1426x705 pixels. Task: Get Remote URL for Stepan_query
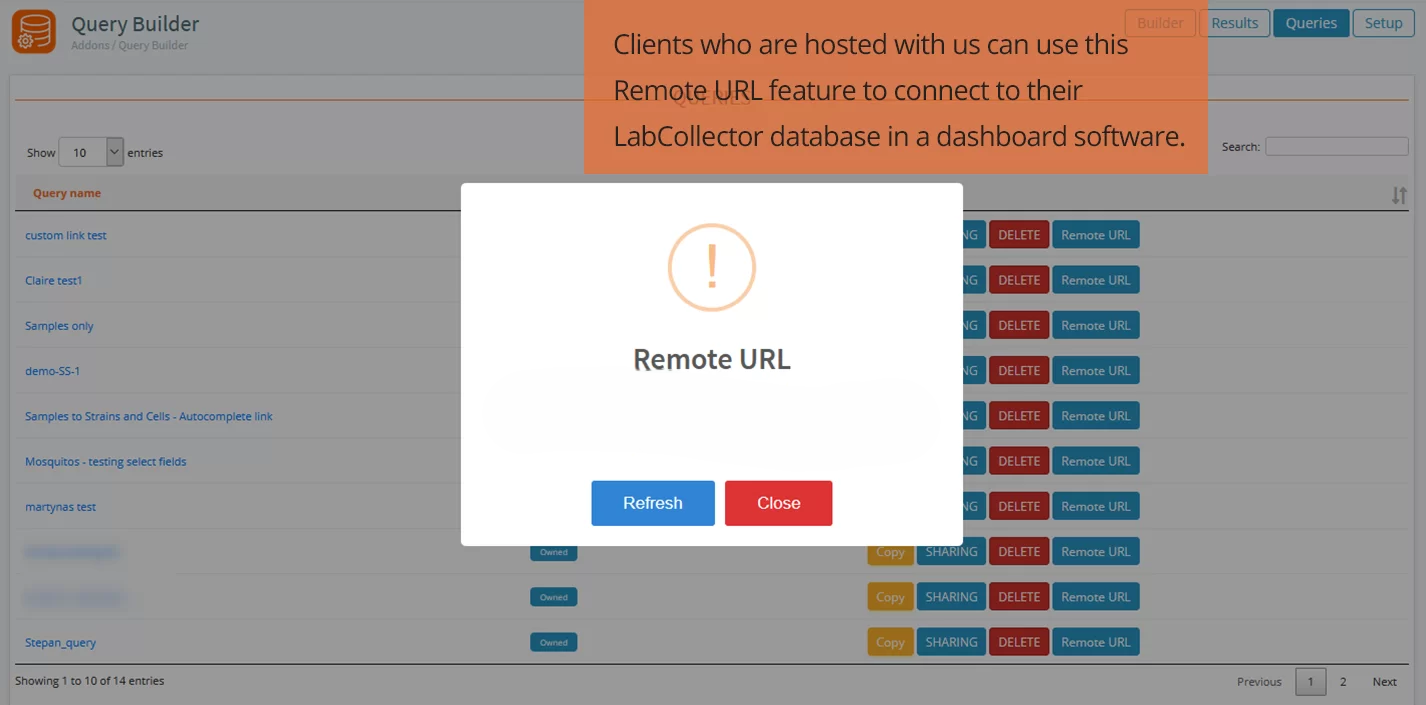pyautogui.click(x=1096, y=642)
